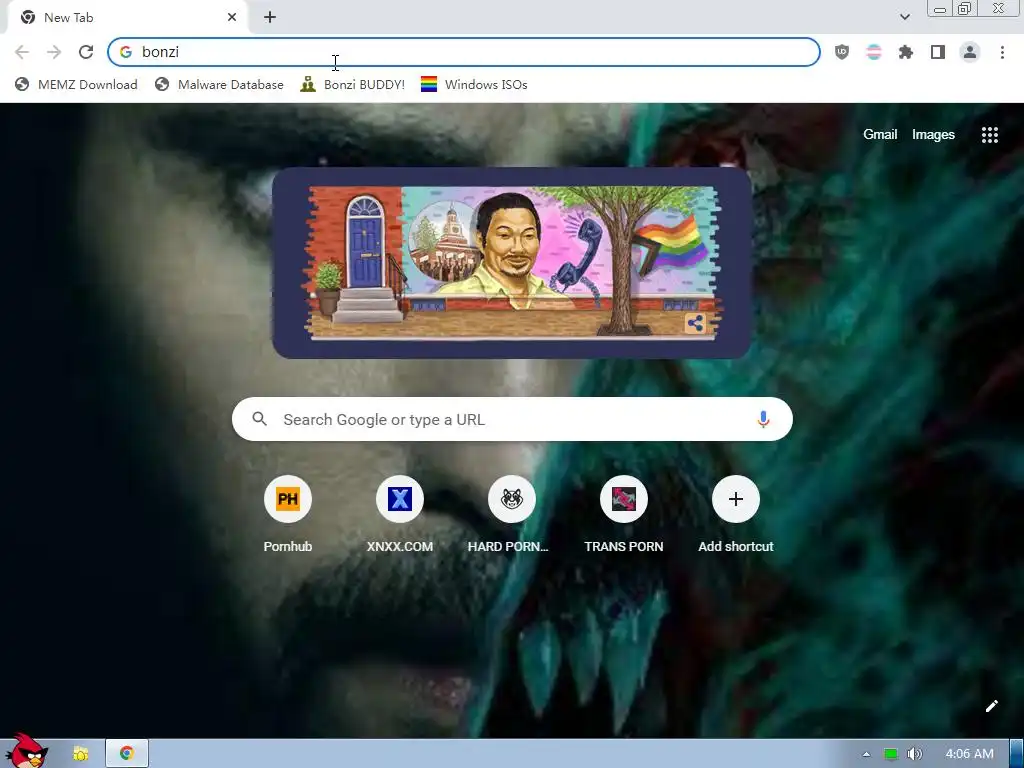Open the volume speaker tray icon
This screenshot has height=768, width=1024.
click(x=914, y=754)
